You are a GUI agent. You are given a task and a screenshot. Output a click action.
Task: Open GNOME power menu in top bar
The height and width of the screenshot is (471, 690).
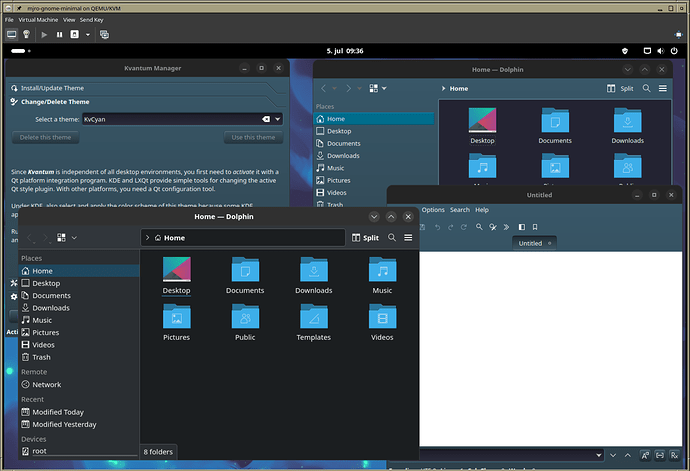674,51
